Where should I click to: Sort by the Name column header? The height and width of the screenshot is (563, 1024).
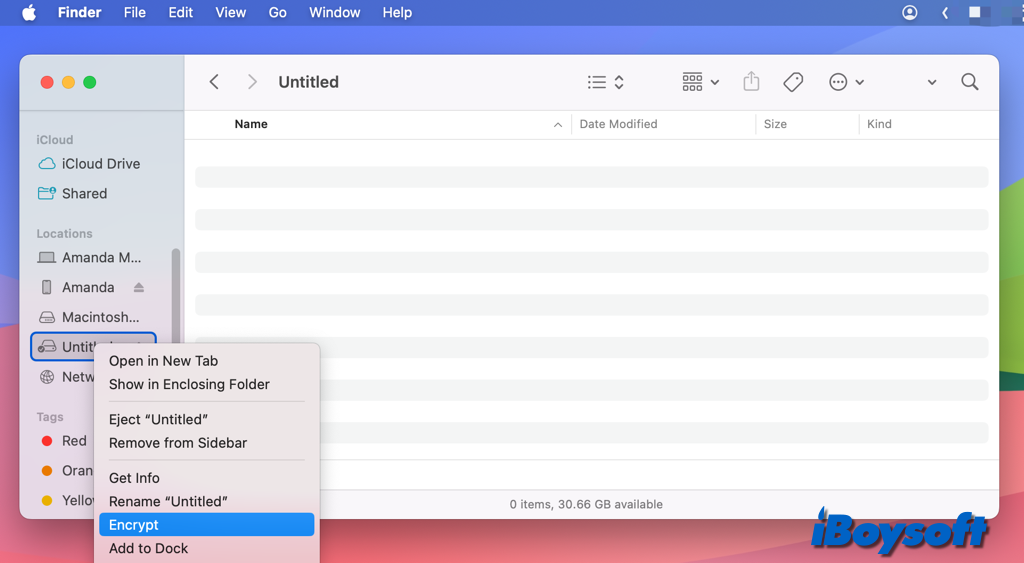251,124
